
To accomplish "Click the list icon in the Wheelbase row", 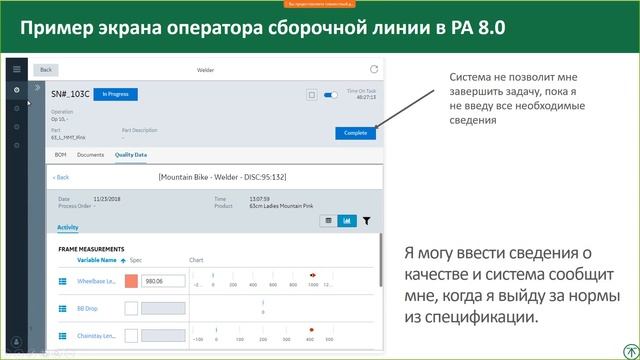I will pos(62,281).
